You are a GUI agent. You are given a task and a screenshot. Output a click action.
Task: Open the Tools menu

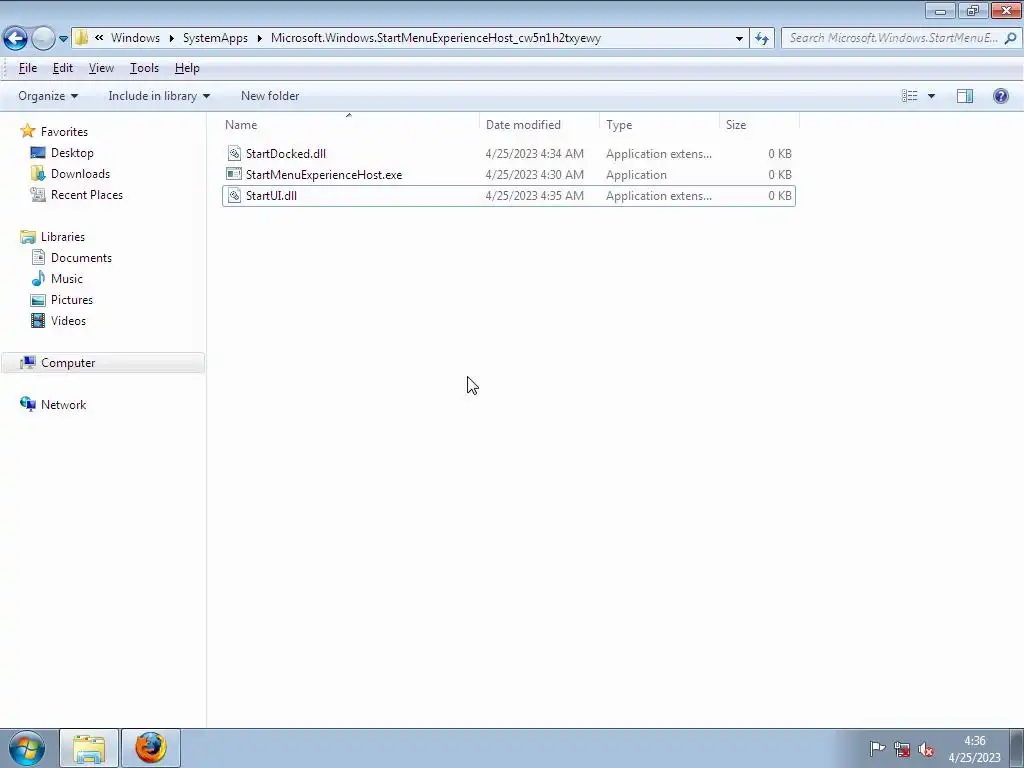click(x=144, y=68)
